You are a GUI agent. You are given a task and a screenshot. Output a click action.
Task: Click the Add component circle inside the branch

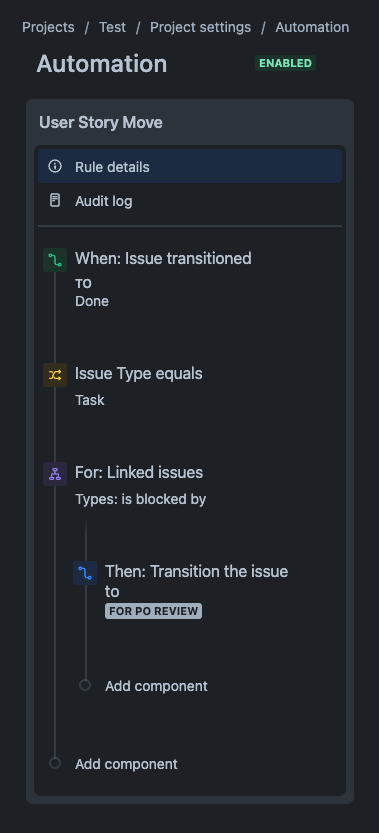85,685
